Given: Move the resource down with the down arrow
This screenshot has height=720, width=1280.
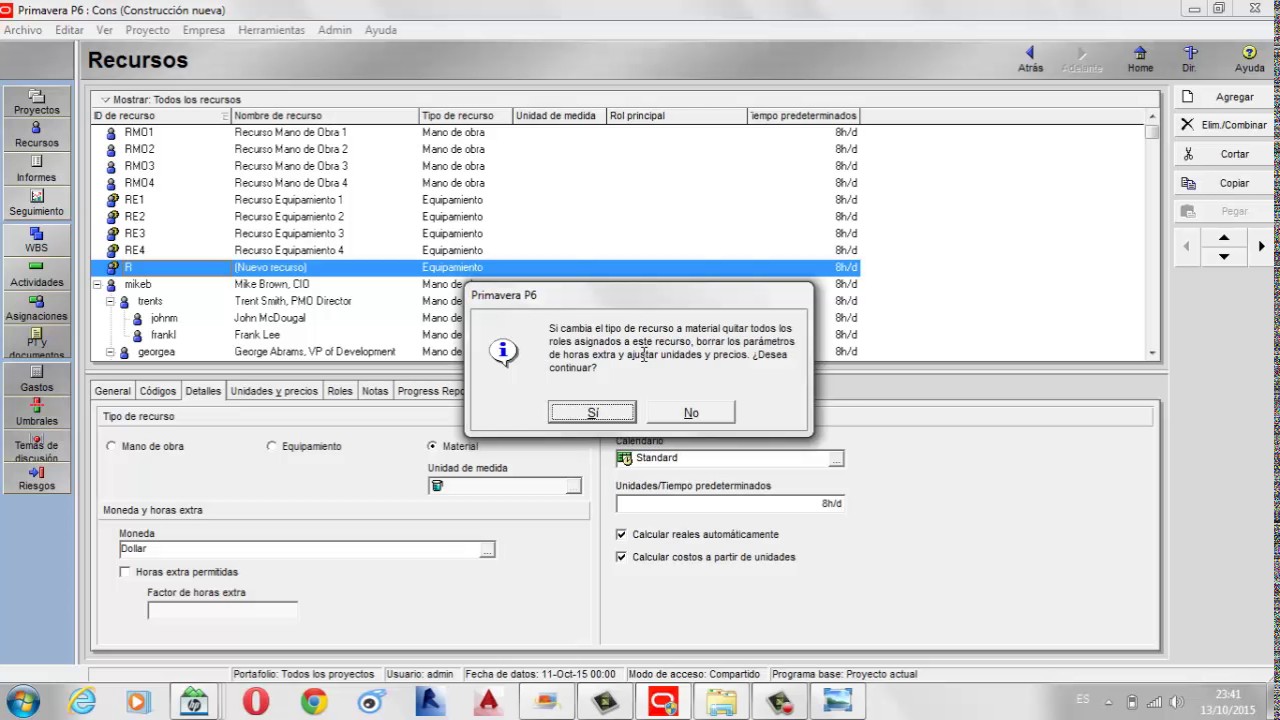Looking at the screenshot, I should click(1224, 257).
